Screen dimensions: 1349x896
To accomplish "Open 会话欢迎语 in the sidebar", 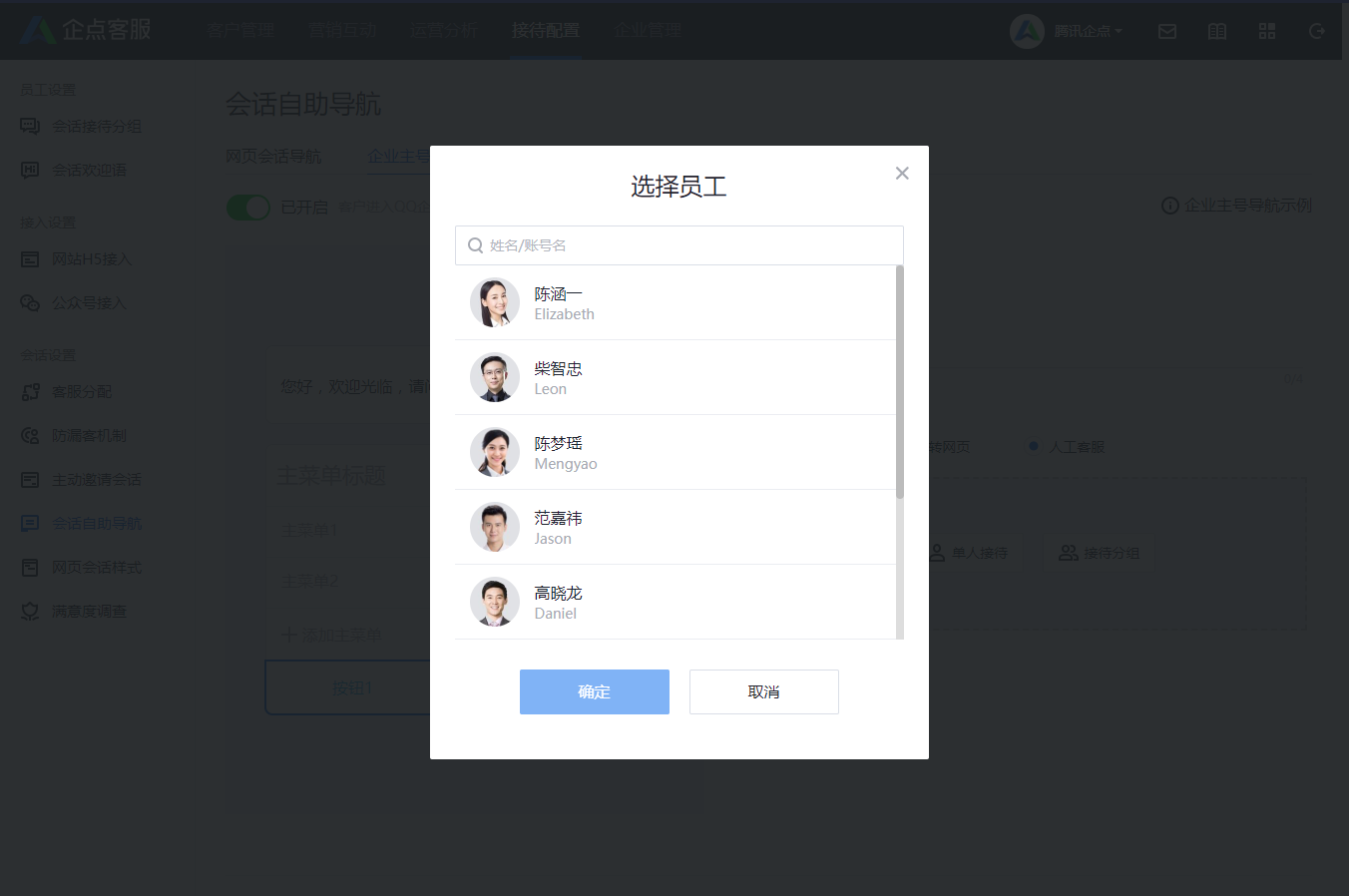I will click(x=89, y=171).
